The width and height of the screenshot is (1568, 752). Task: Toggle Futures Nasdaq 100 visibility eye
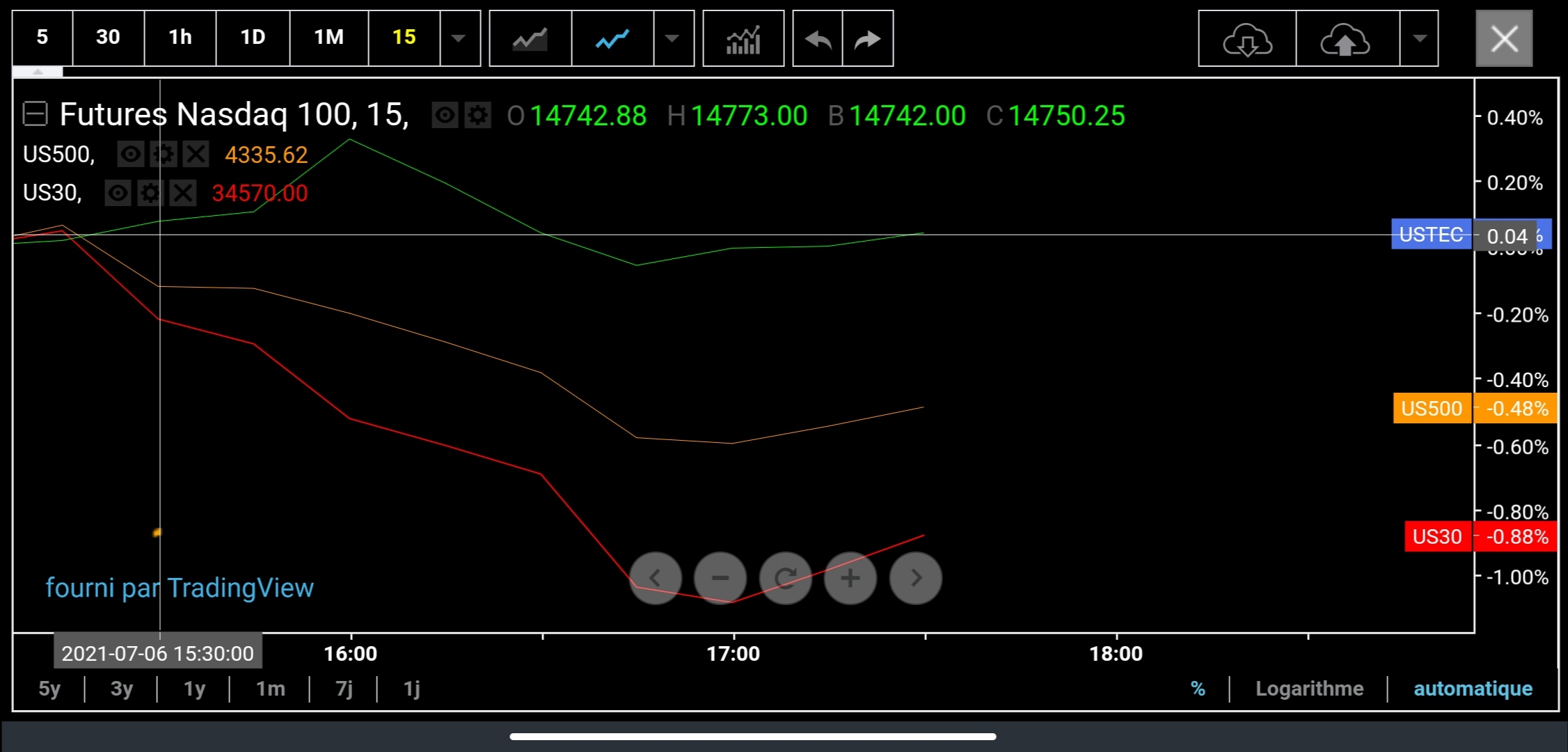[x=445, y=115]
